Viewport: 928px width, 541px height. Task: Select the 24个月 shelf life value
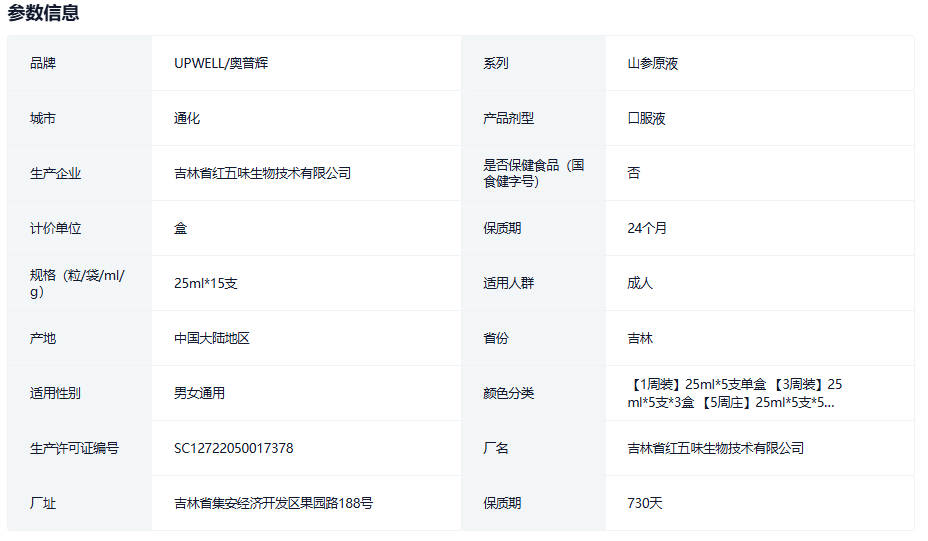tap(647, 228)
